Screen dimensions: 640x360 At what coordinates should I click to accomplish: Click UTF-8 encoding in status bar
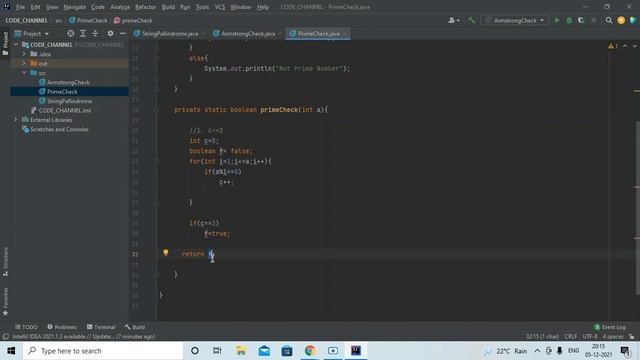coord(590,337)
